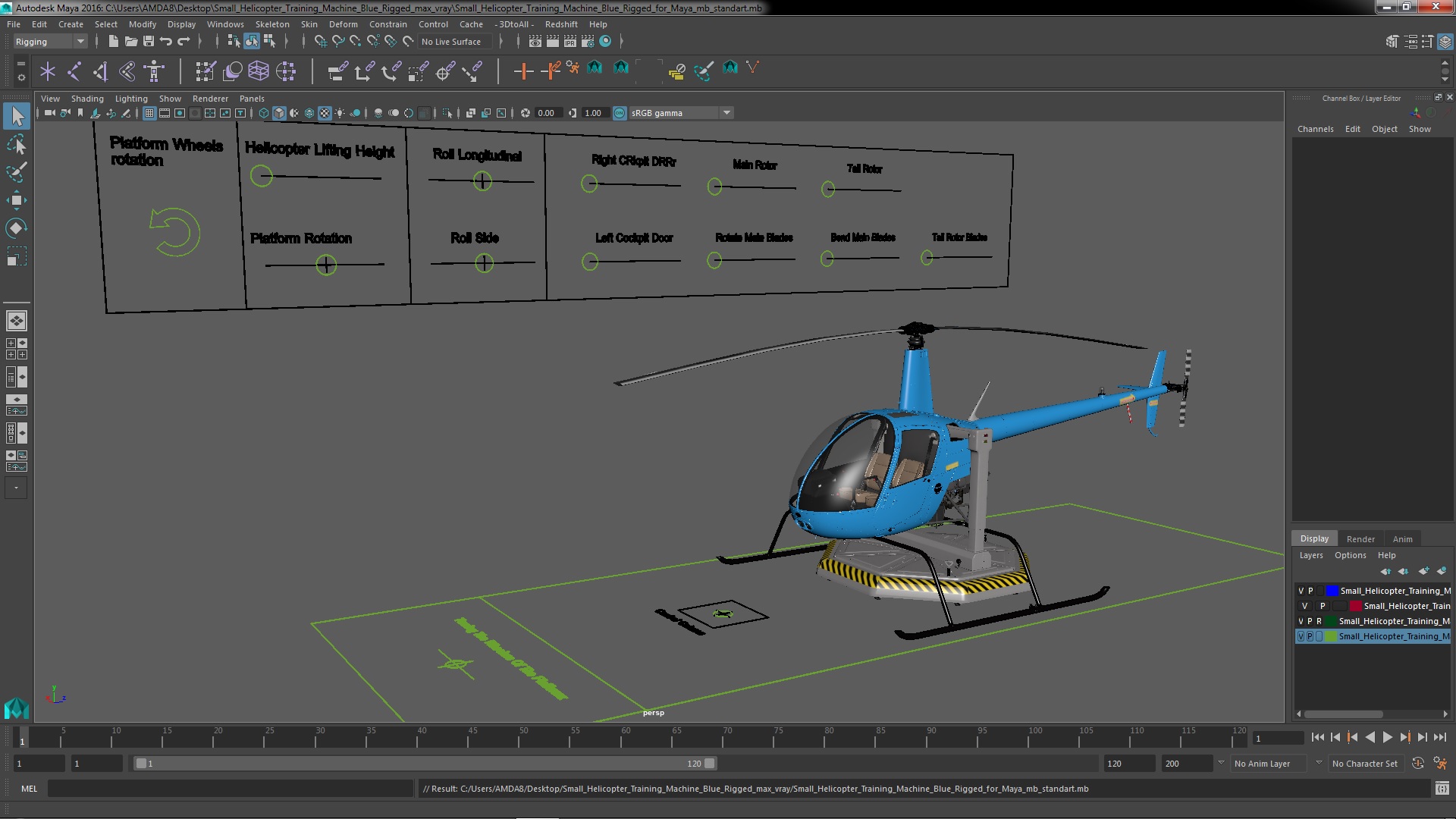Choose the Select tool arrow in toolbox
The width and height of the screenshot is (1456, 819).
pos(16,116)
